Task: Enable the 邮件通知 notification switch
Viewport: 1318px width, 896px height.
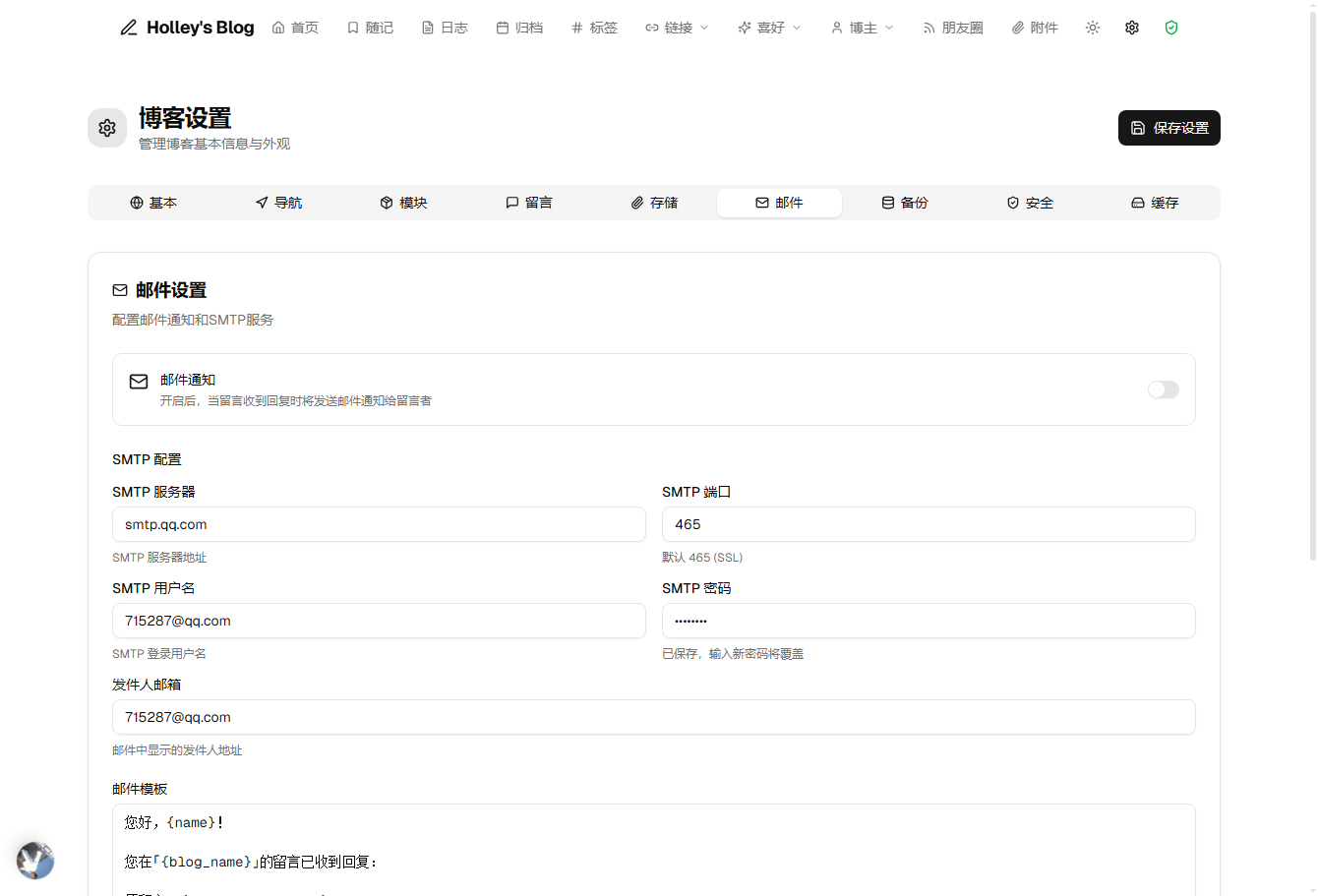Action: 1164,389
